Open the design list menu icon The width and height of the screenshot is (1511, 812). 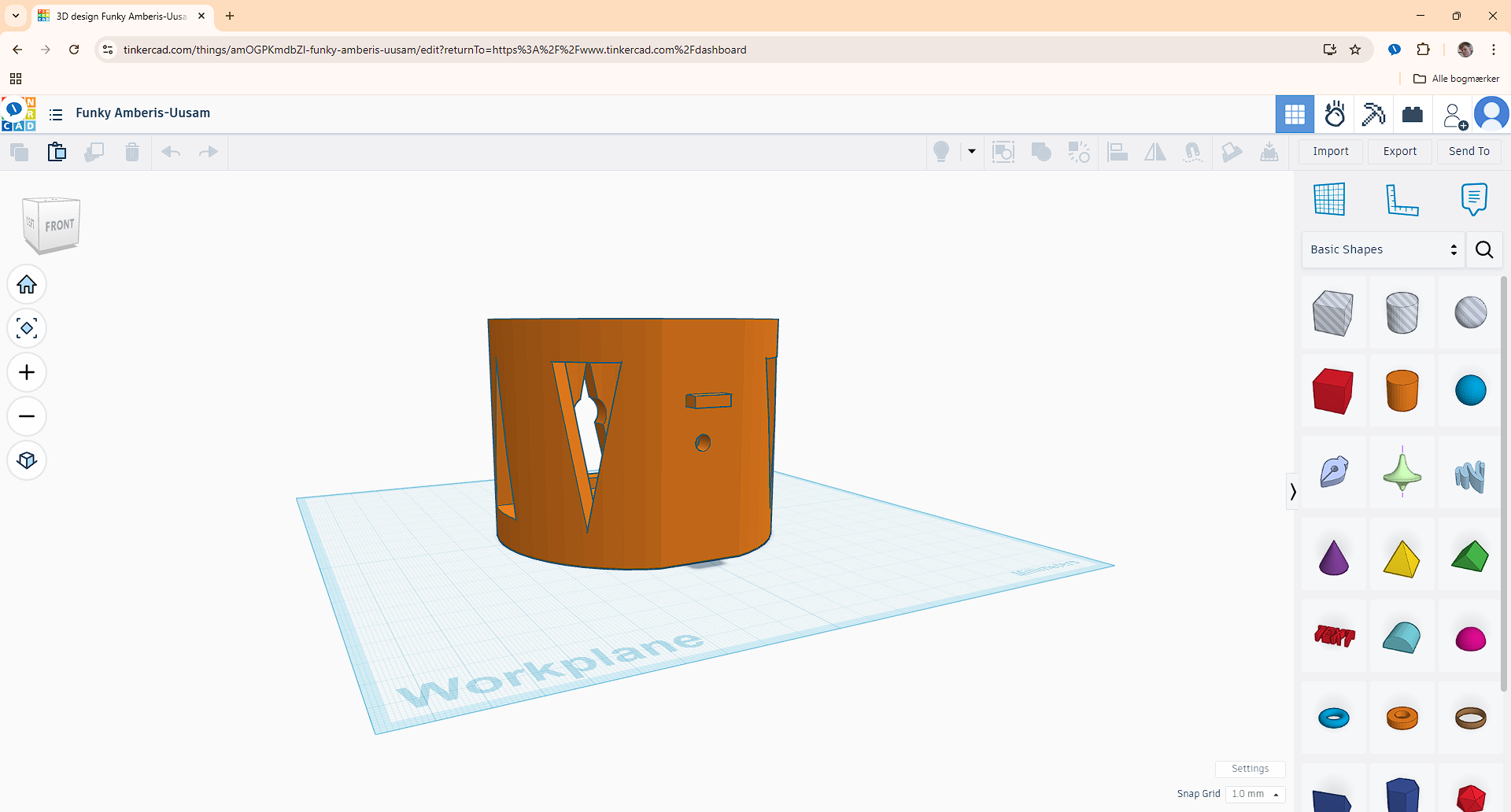pos(55,115)
